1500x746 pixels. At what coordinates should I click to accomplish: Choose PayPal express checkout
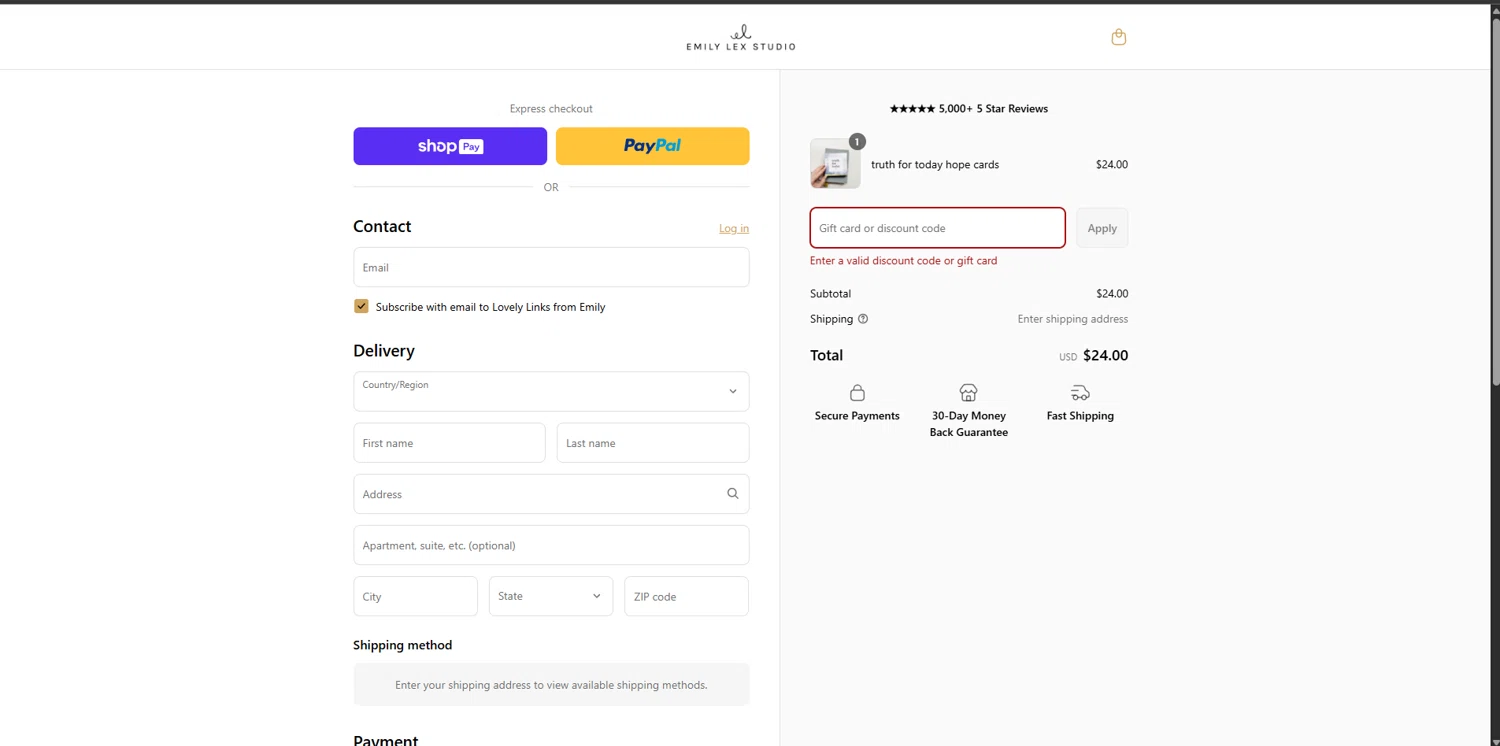[x=653, y=146]
